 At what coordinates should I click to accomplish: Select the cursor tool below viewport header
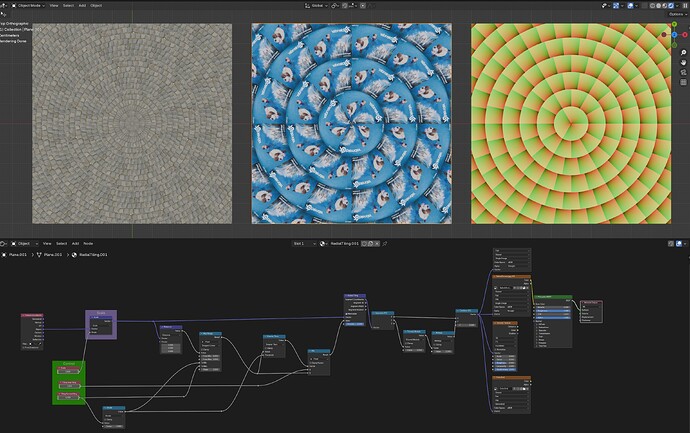4,15
